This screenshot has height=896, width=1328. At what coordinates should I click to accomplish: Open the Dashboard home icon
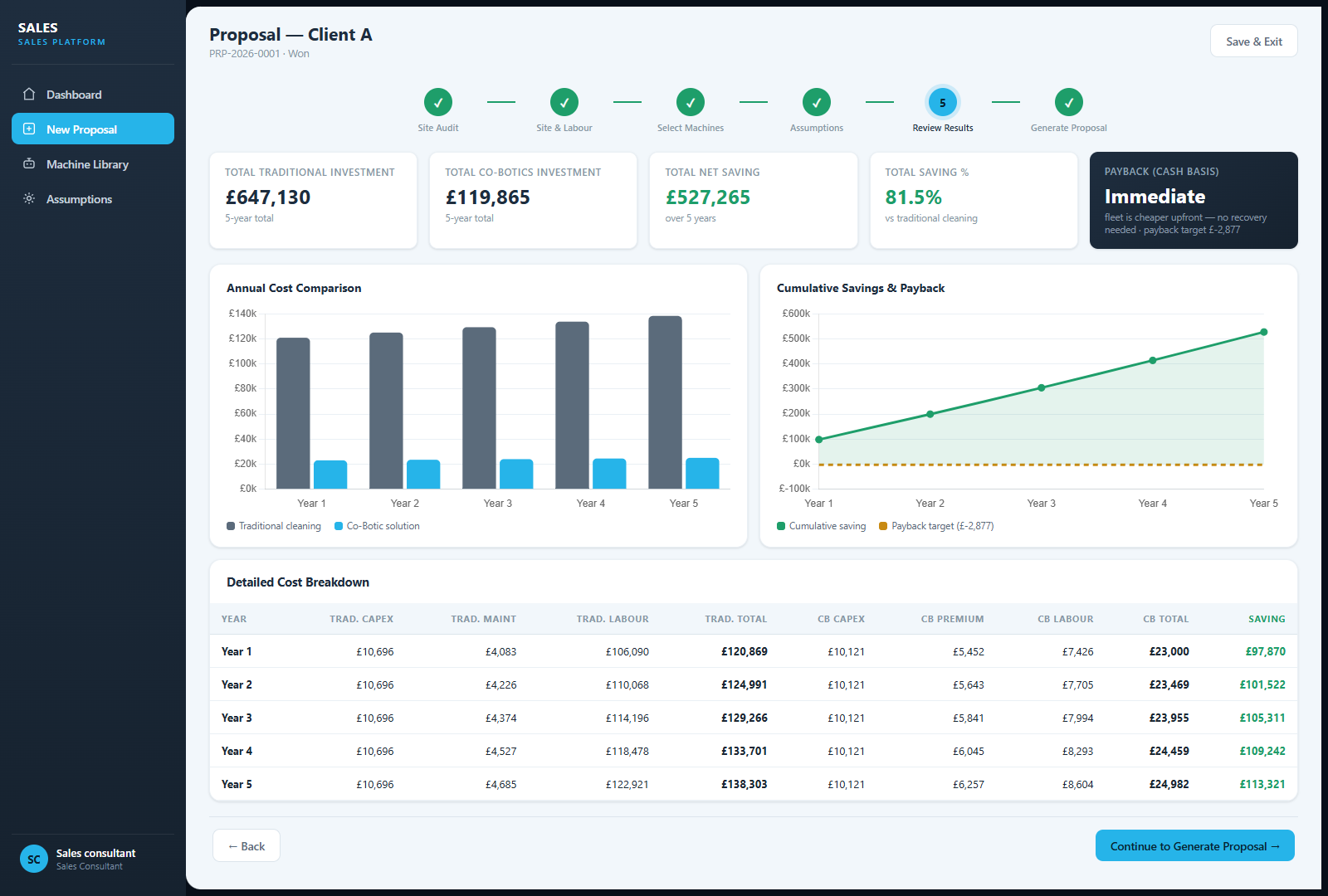[x=29, y=94]
